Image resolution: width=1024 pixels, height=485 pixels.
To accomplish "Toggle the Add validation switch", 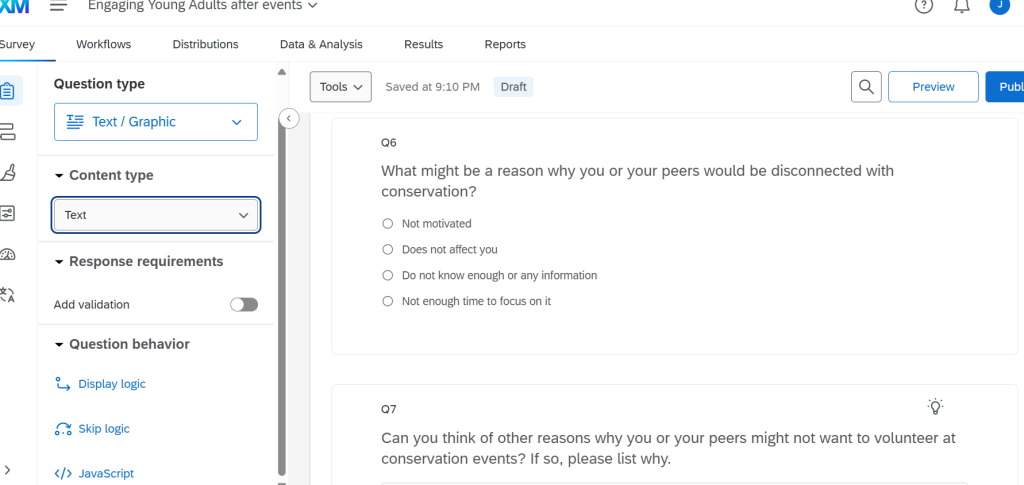I will pyautogui.click(x=244, y=304).
